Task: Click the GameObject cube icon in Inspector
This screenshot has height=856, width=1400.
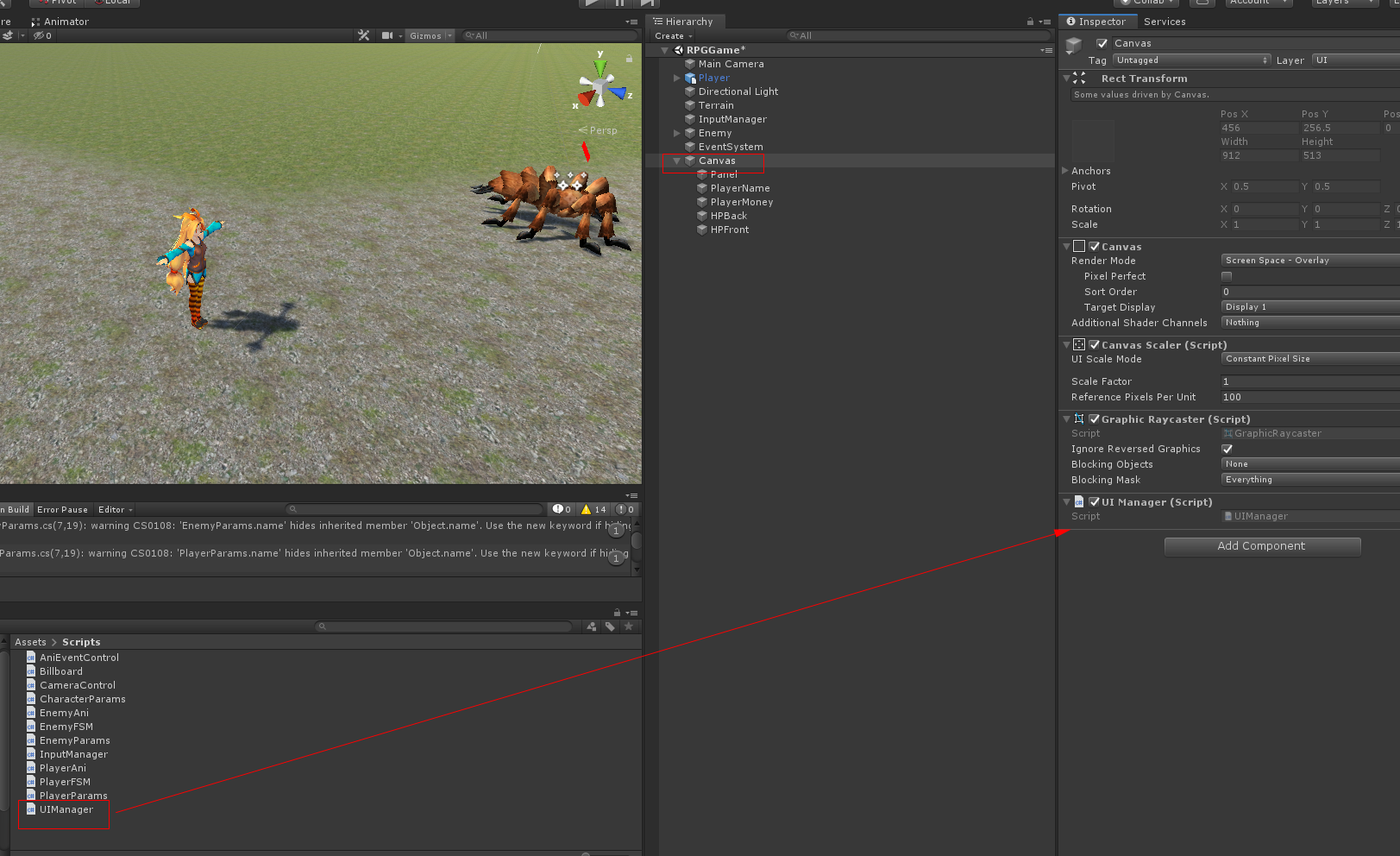Action: (1074, 45)
